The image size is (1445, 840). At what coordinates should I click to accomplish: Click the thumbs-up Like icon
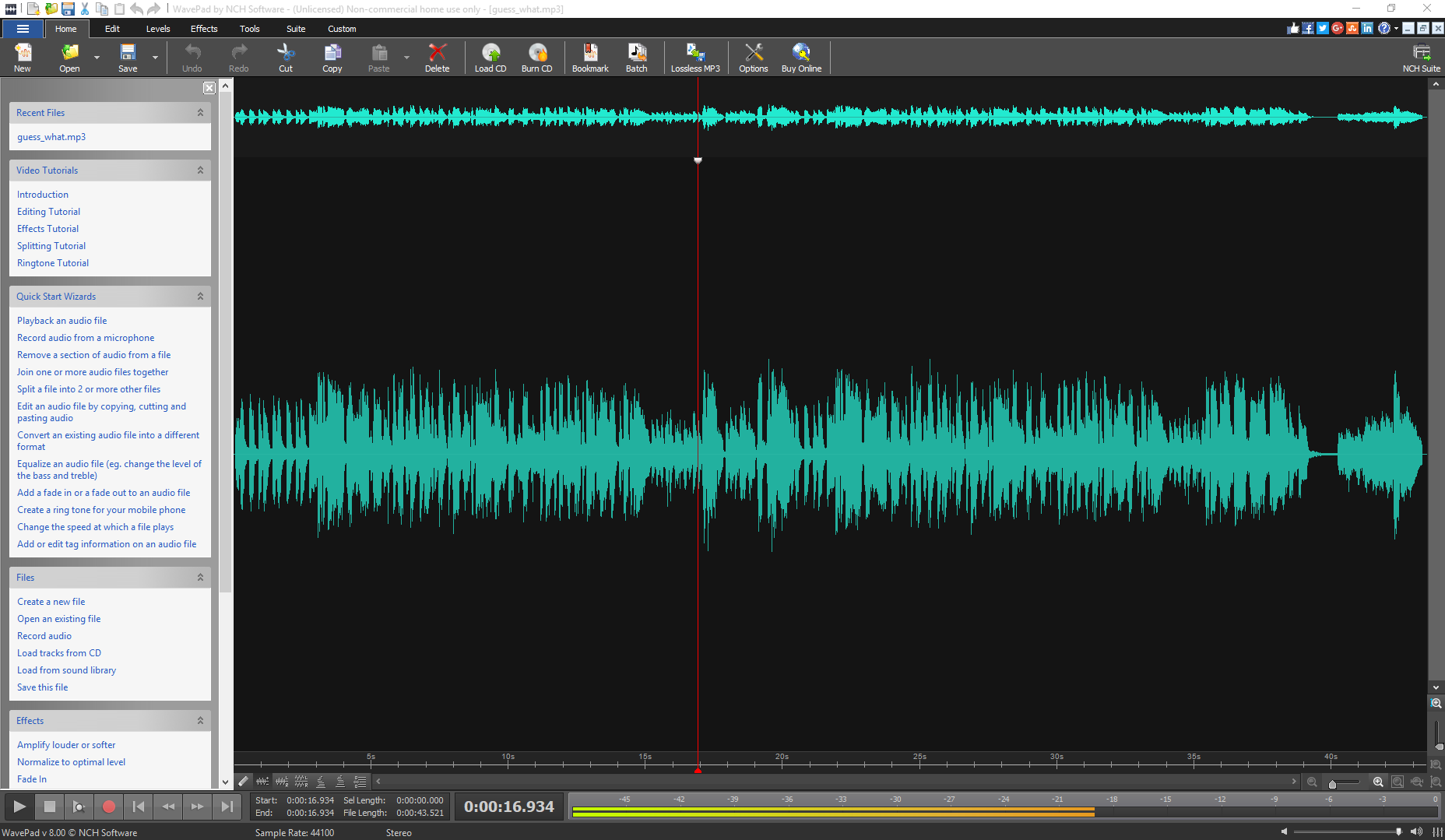click(x=1293, y=28)
